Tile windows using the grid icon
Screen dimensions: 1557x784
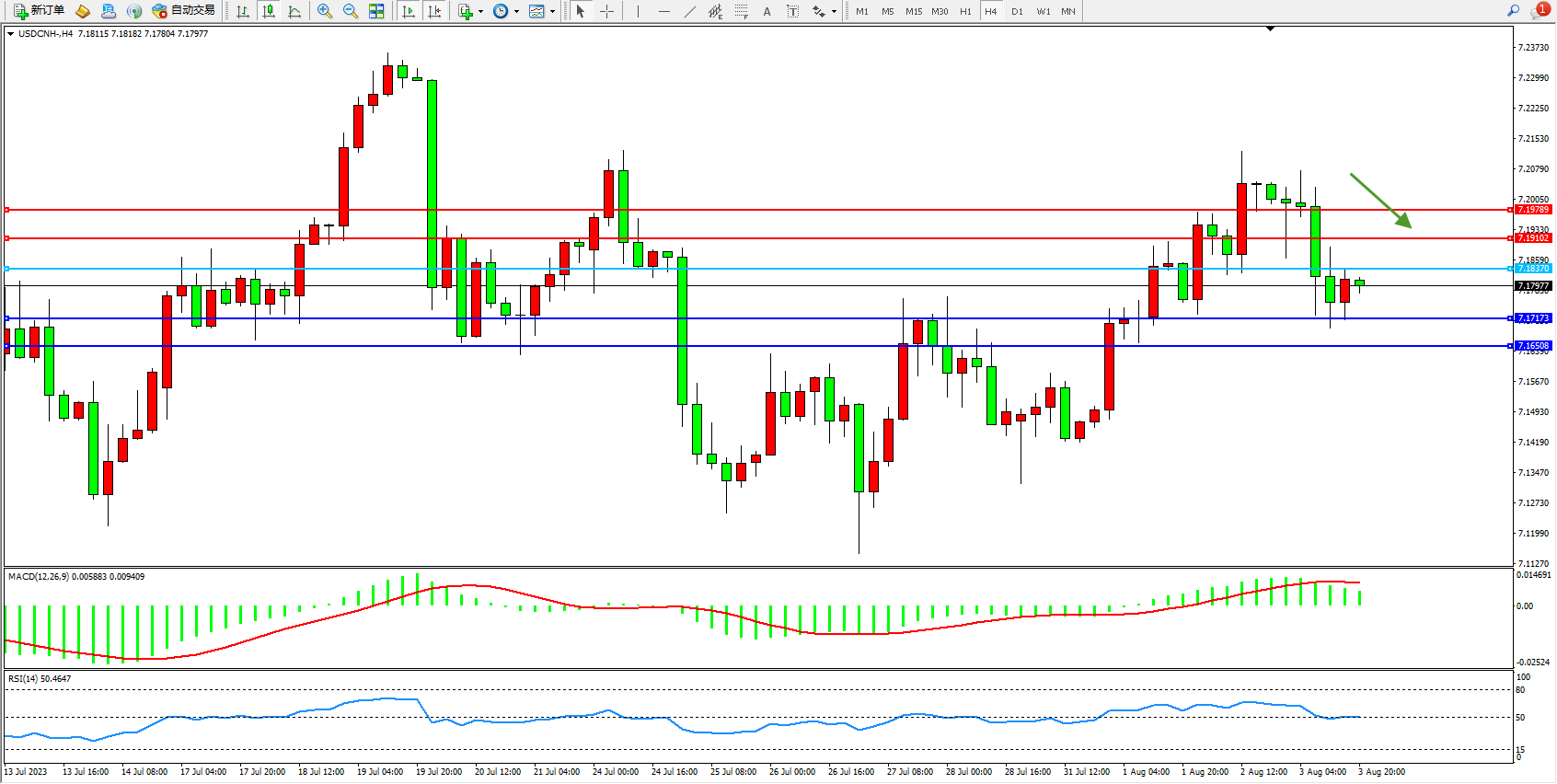[x=376, y=11]
